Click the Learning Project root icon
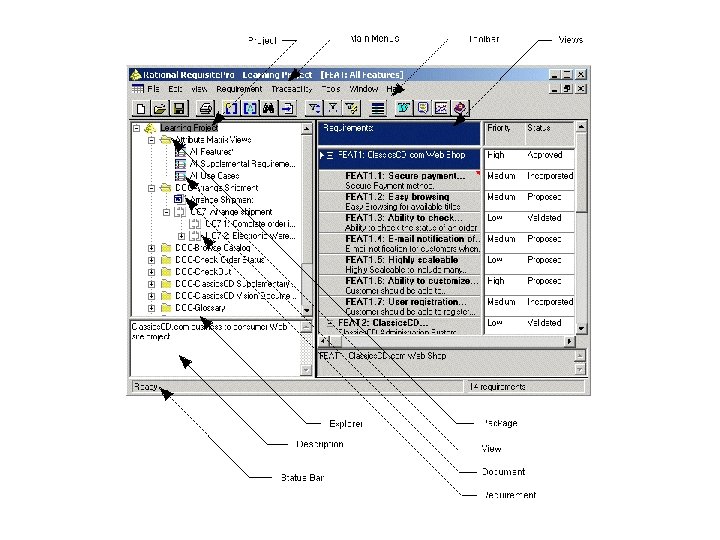The image size is (720, 540). click(x=150, y=128)
